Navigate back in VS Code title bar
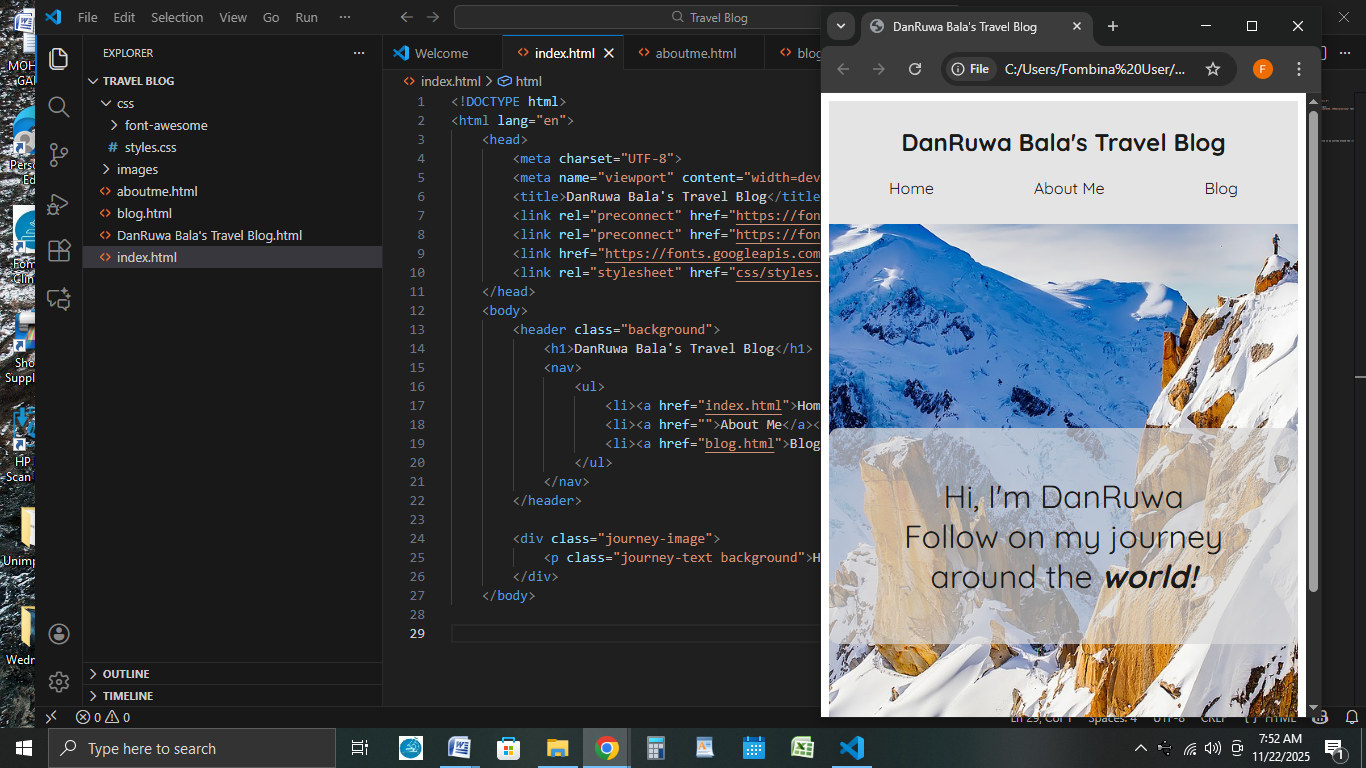1366x768 pixels. 406,17
